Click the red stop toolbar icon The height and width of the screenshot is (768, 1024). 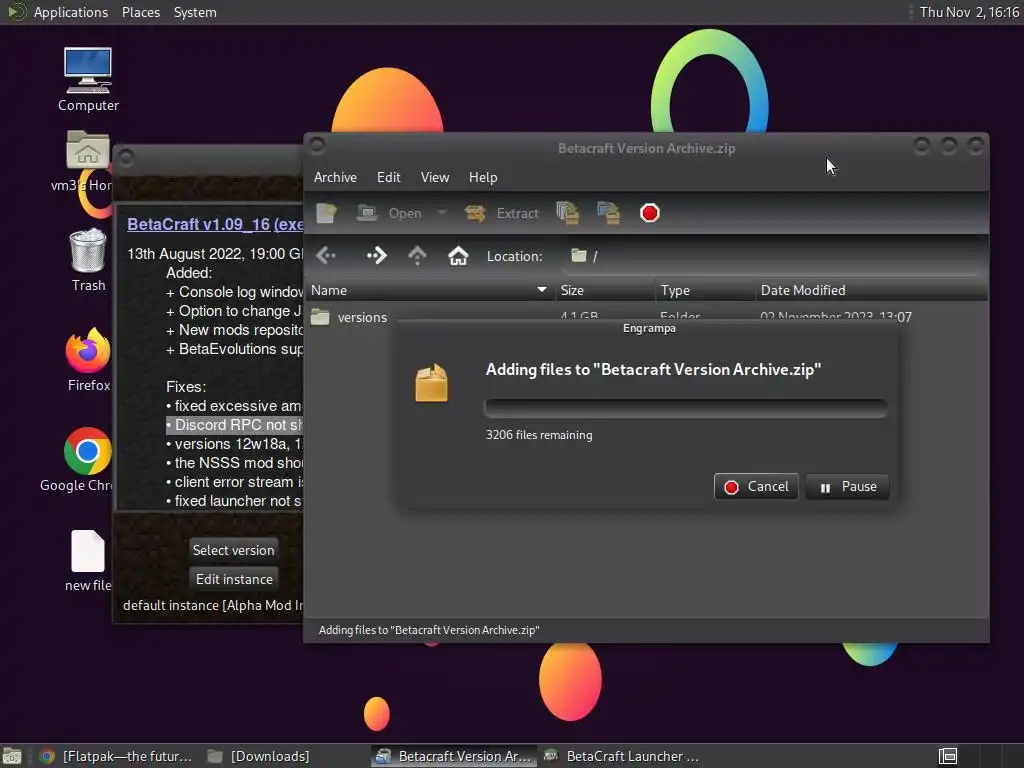650,213
